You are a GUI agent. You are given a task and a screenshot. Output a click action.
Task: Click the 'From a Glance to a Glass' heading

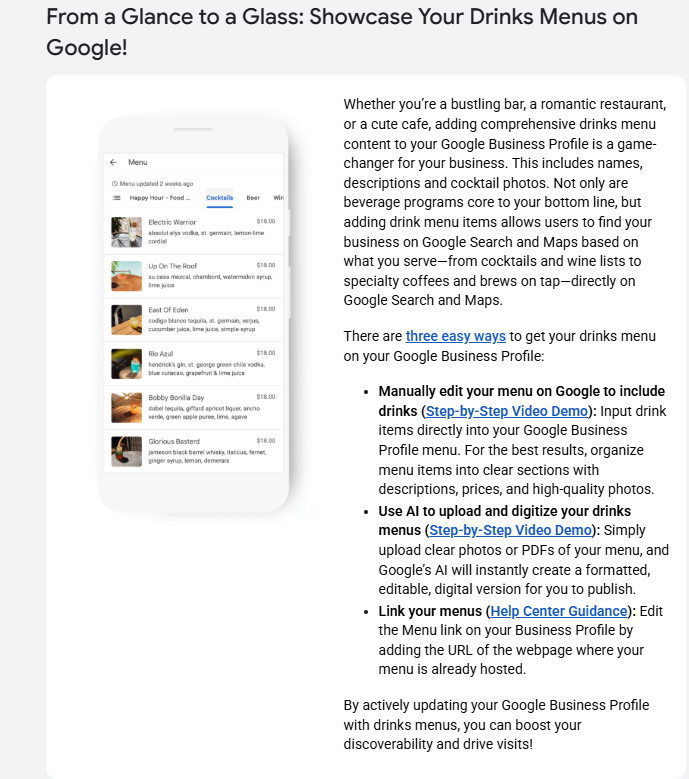pyautogui.click(x=342, y=32)
